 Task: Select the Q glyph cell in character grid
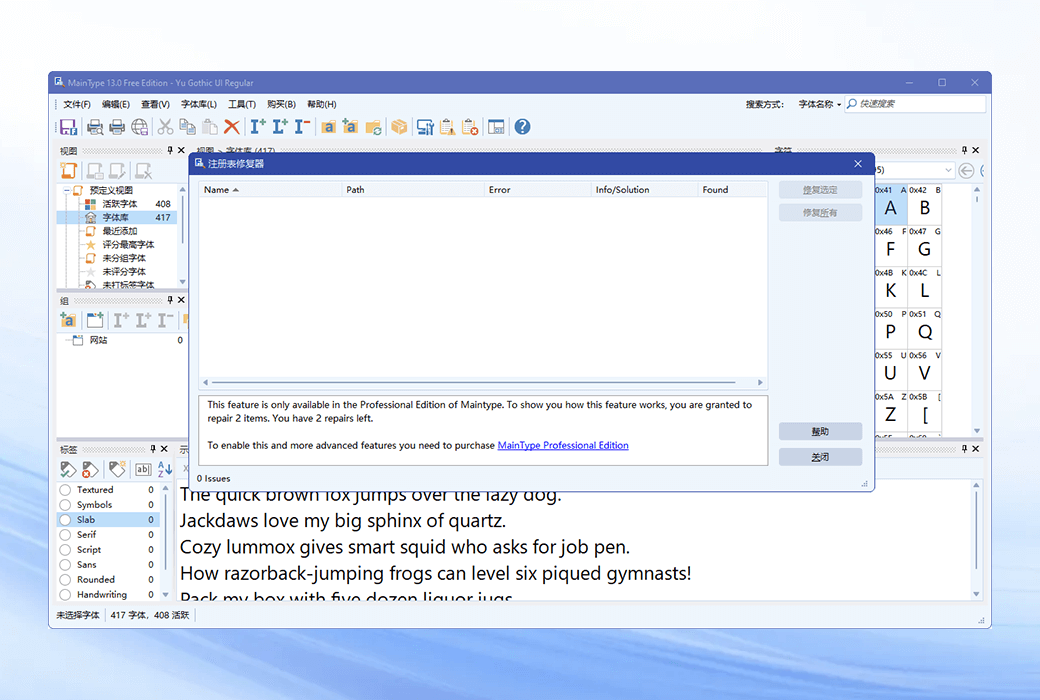click(x=925, y=326)
